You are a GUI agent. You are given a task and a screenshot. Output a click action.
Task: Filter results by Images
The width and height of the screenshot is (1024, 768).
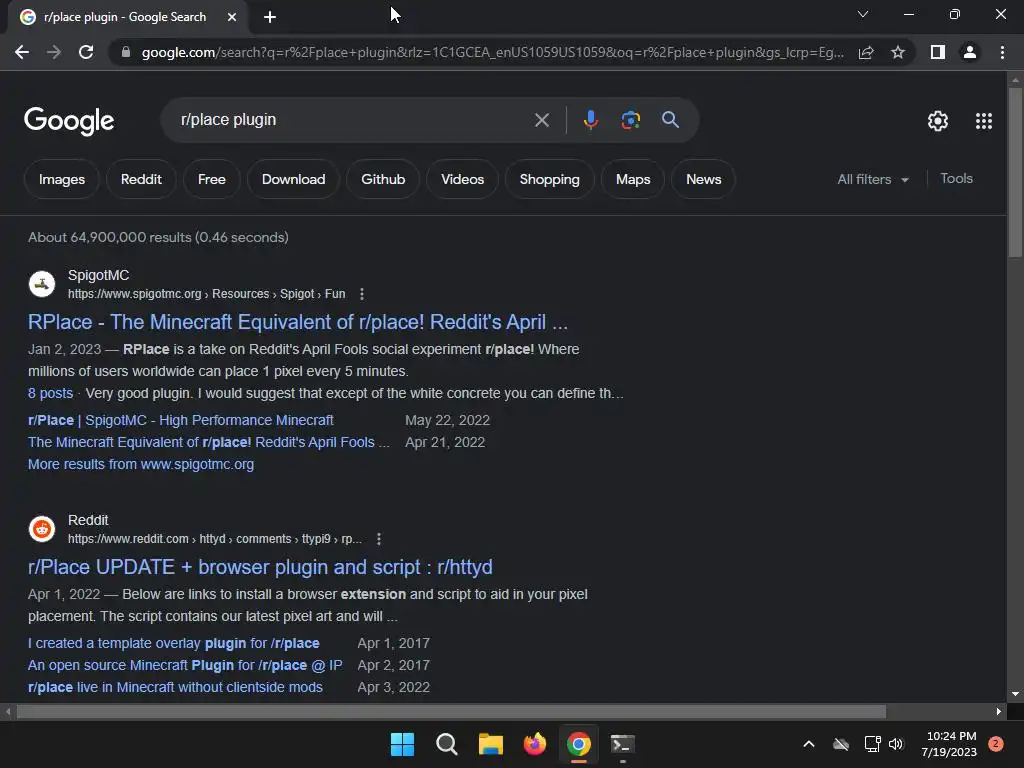[61, 179]
